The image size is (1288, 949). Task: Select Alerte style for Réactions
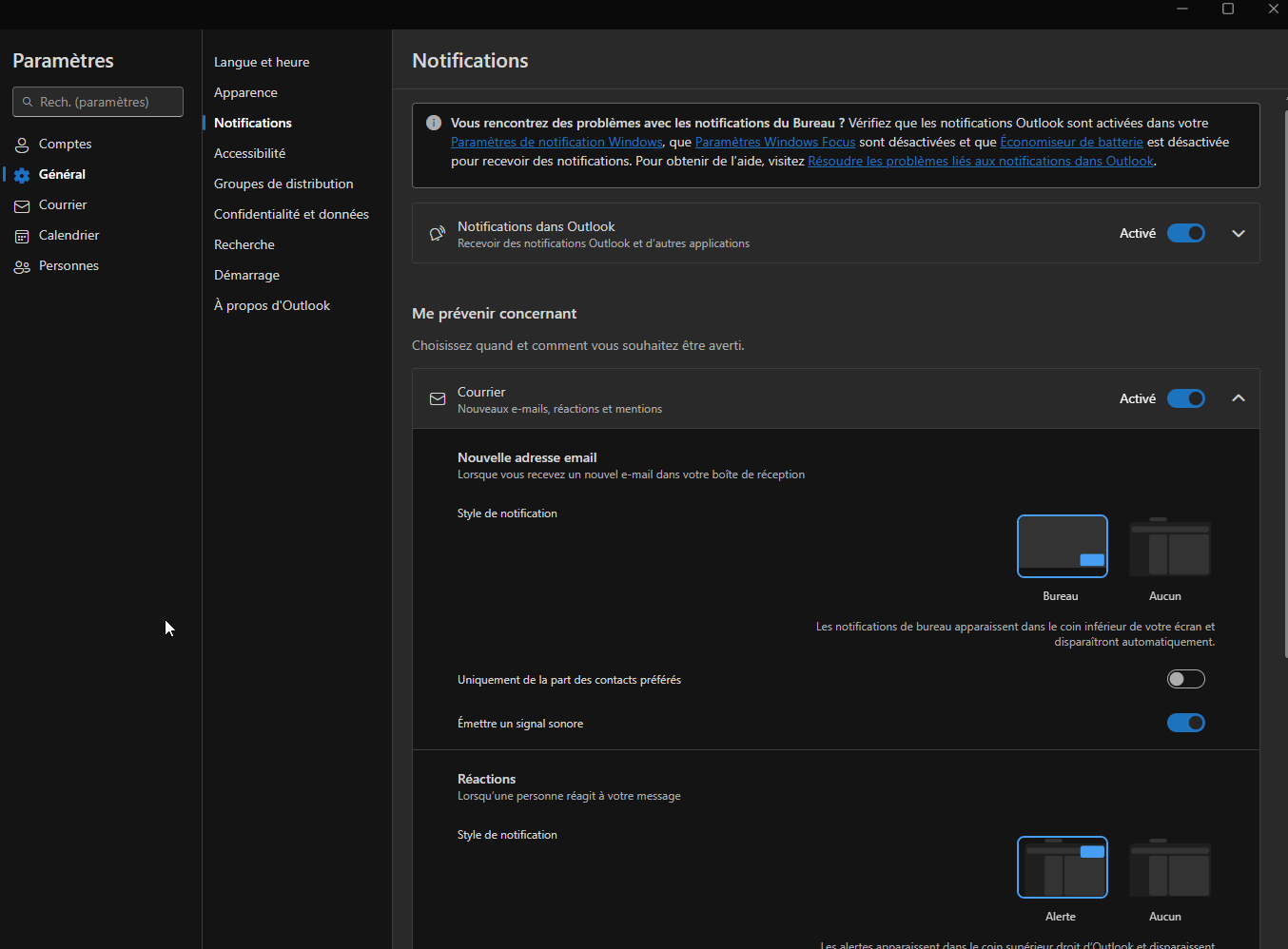1063,867
